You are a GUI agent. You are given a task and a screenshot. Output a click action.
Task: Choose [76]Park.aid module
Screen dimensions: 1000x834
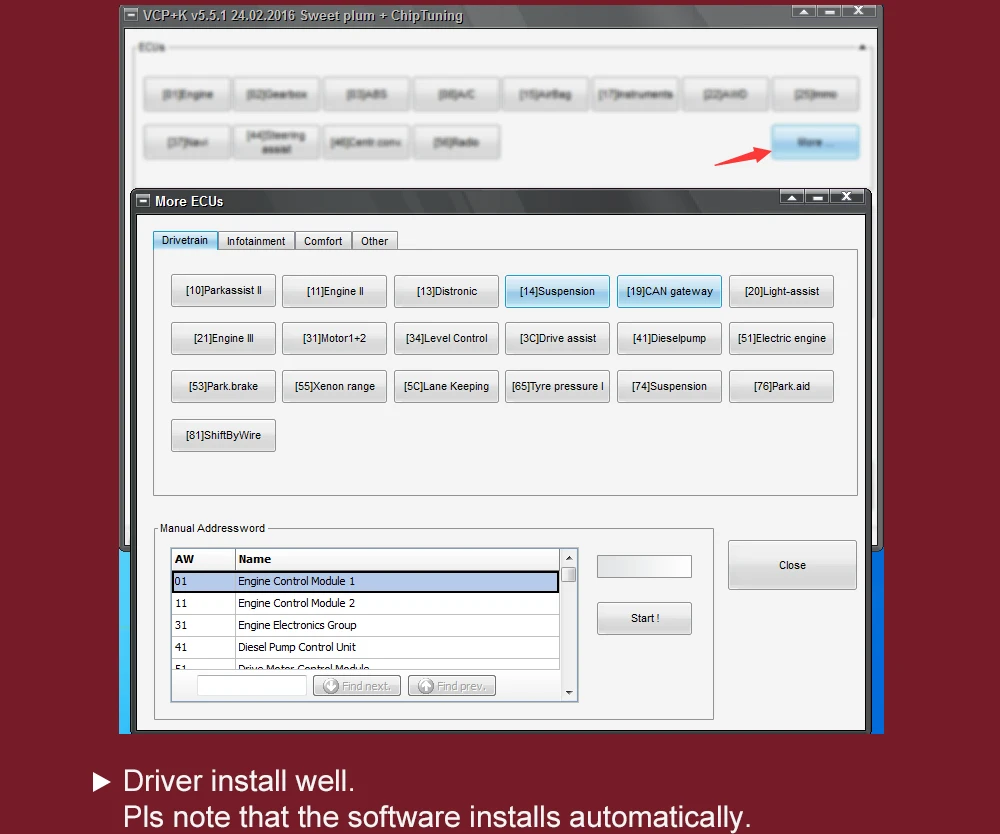tap(781, 386)
